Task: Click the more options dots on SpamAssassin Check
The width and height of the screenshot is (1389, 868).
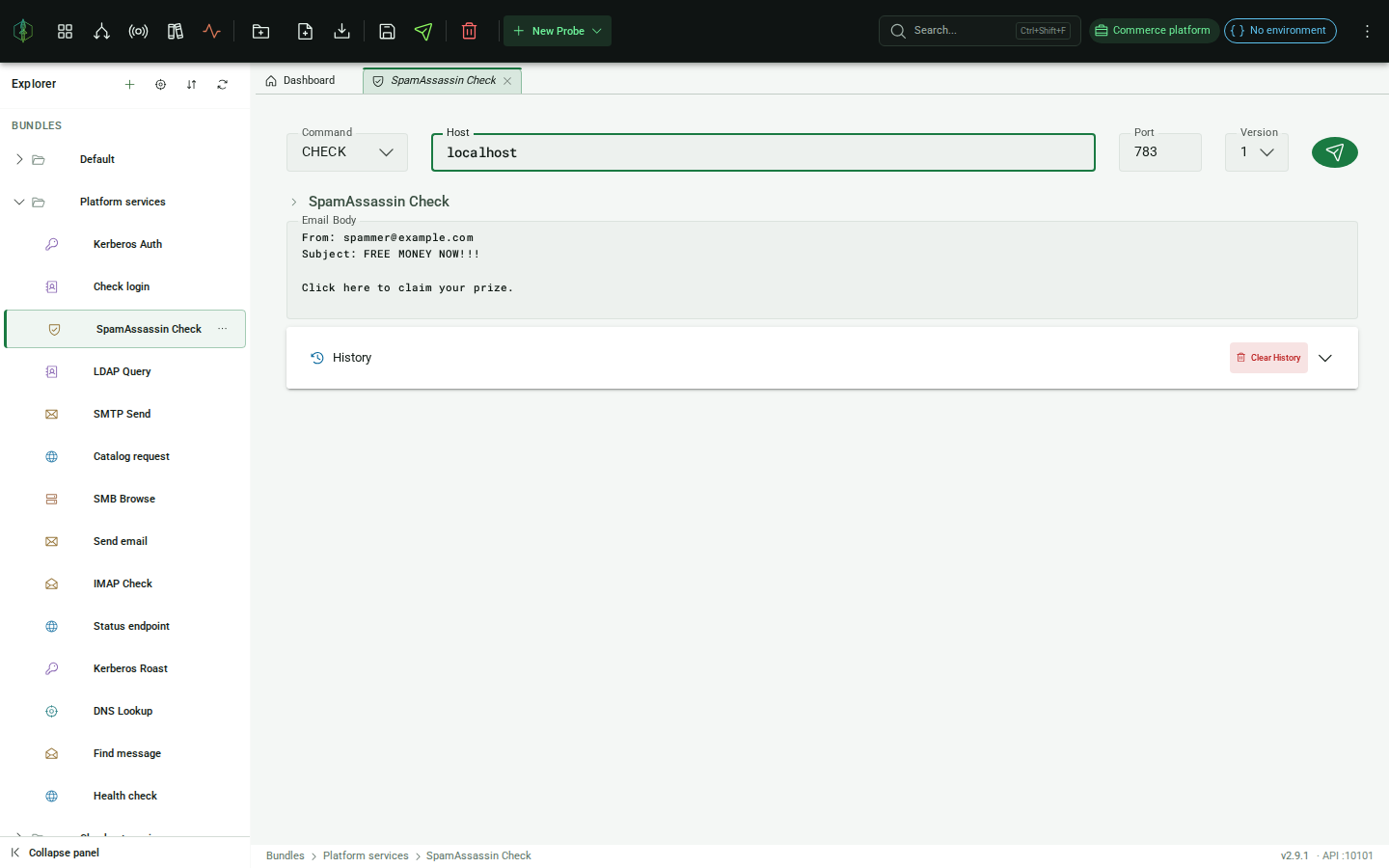Action: click(223, 329)
